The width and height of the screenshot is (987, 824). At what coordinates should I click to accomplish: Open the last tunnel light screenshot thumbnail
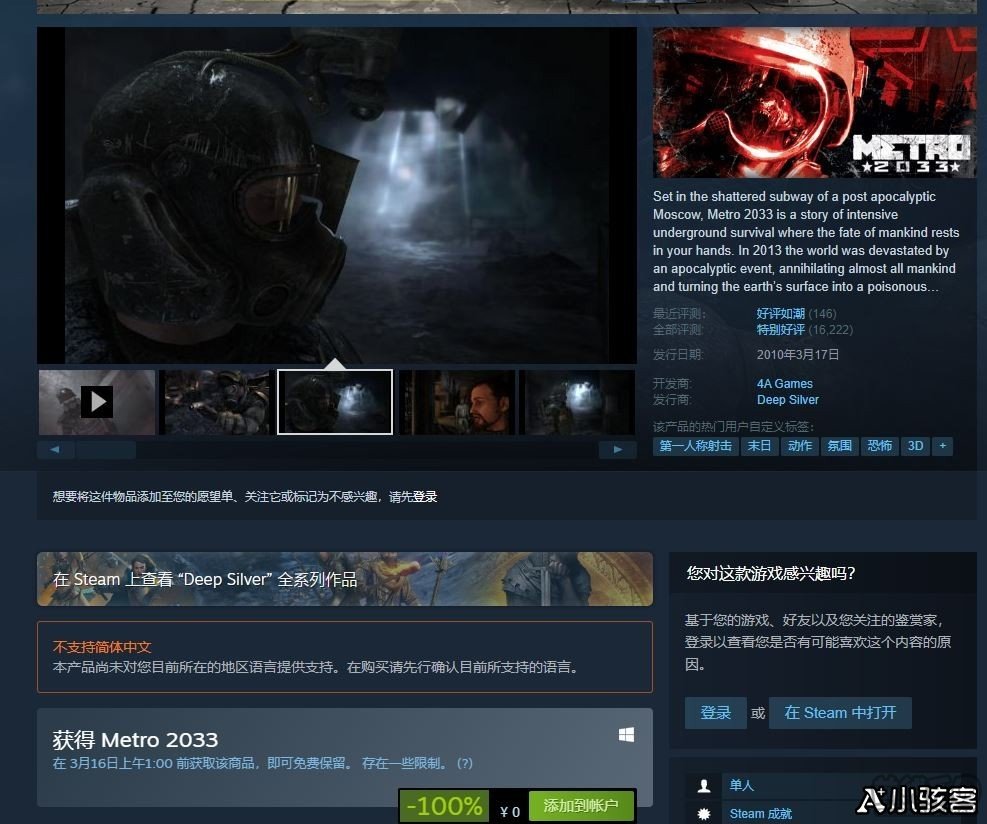point(579,402)
